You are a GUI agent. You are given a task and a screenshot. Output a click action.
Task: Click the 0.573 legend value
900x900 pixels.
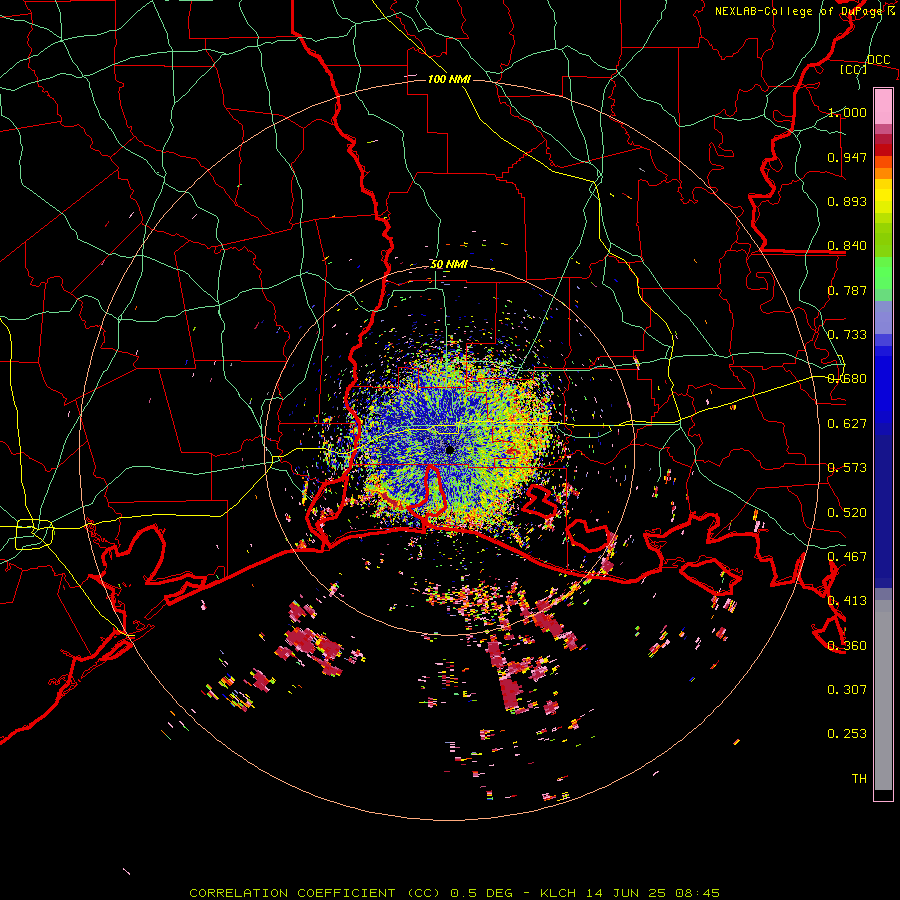(x=847, y=468)
